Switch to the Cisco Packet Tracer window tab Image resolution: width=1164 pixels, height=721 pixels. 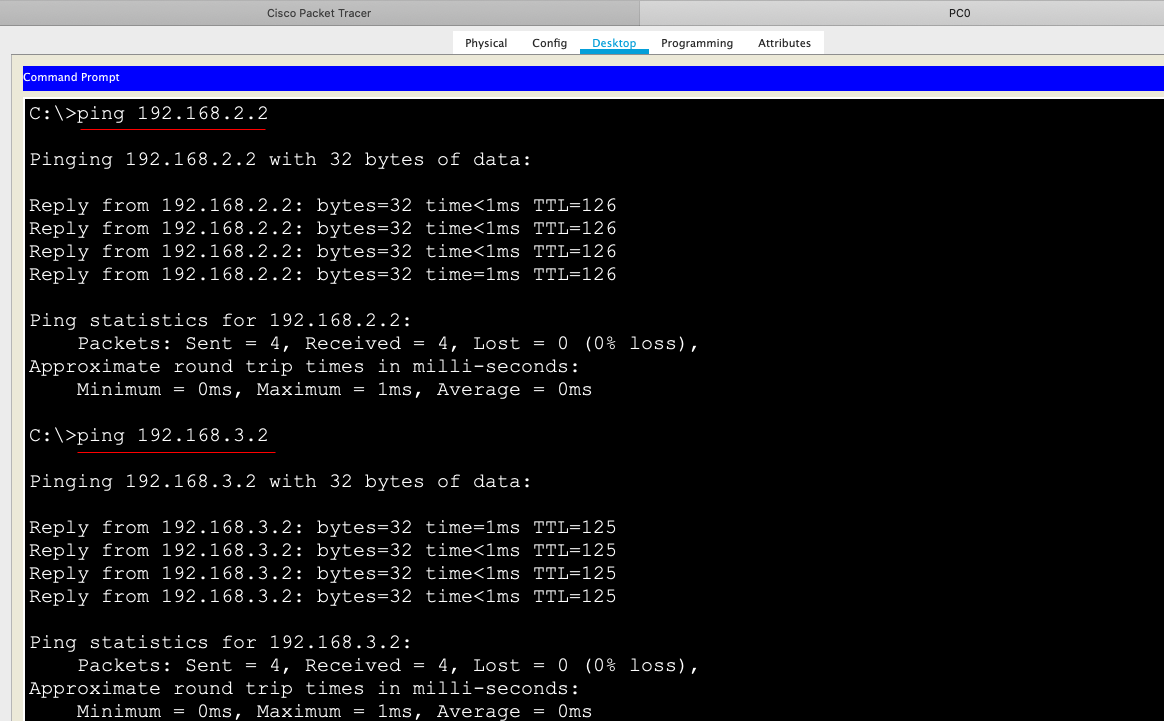pyautogui.click(x=319, y=13)
